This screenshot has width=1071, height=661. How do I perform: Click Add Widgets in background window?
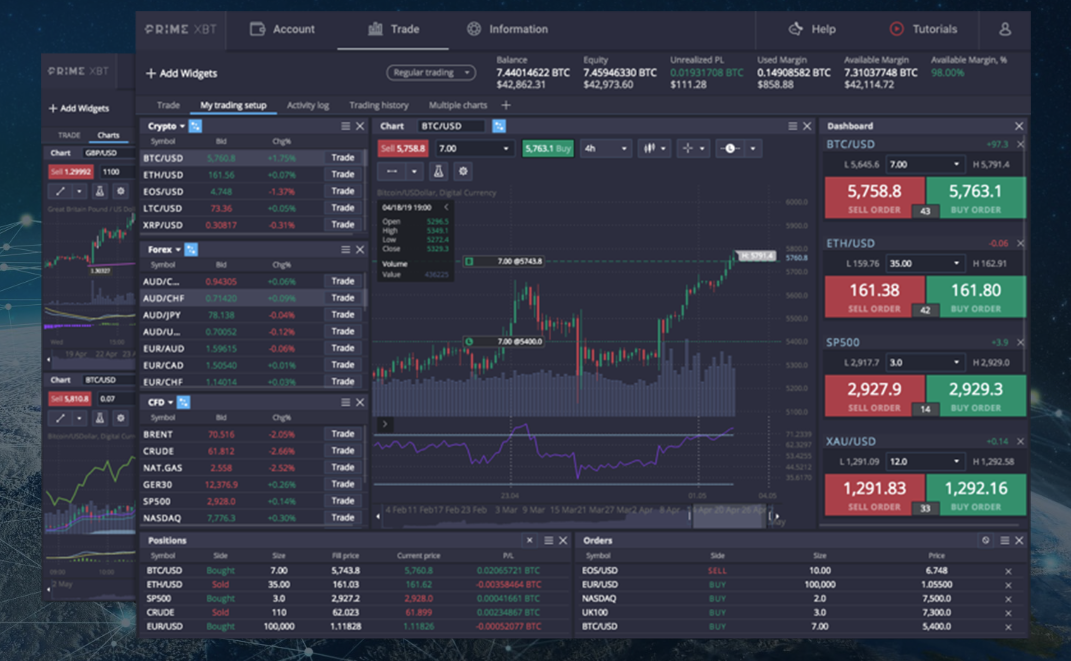click(x=79, y=109)
